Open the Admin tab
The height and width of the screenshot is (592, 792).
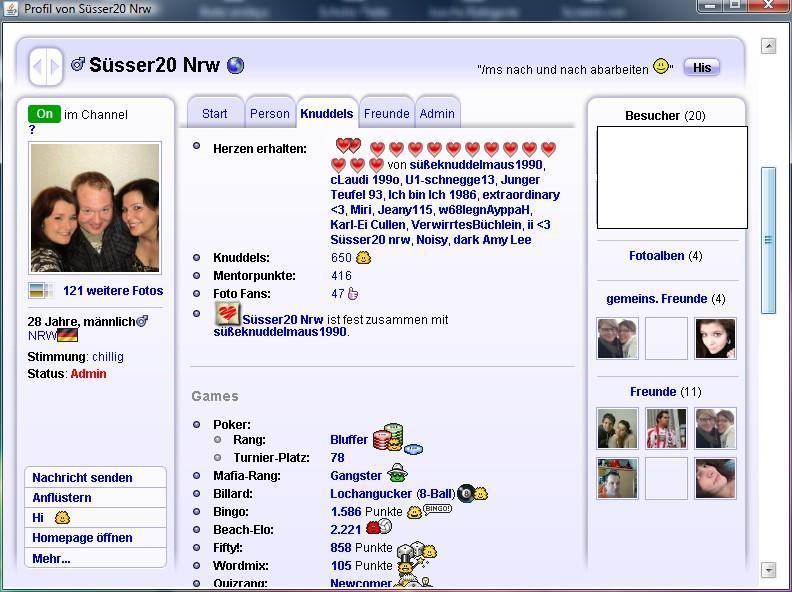tap(437, 114)
